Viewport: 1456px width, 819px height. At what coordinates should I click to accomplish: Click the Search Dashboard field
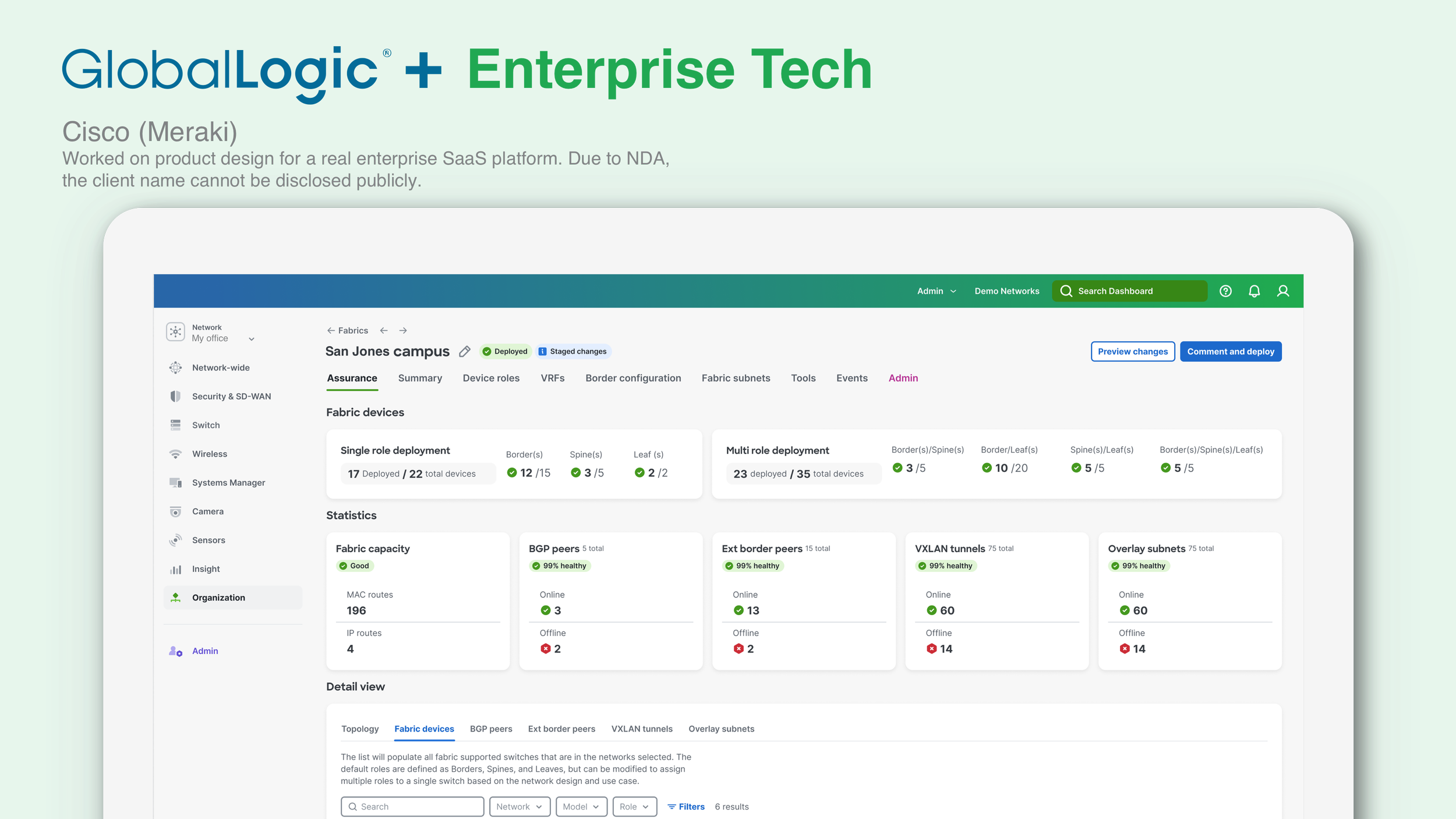[x=1129, y=291]
